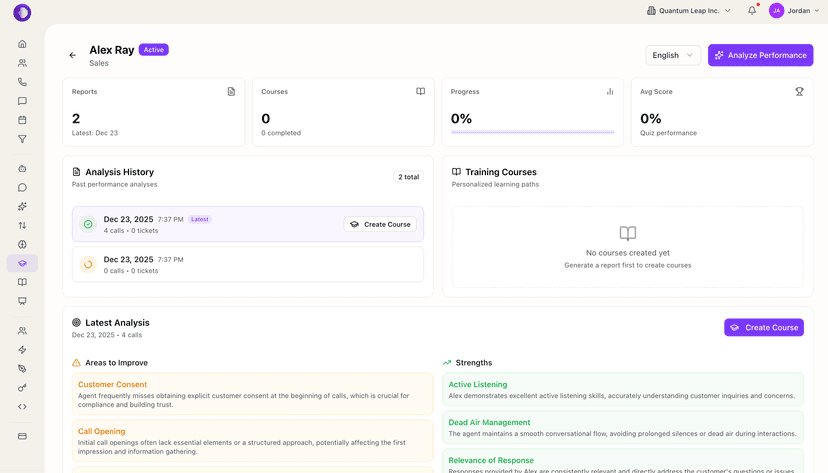Image resolution: width=828 pixels, height=473 pixels.
Task: Click the key icon in sidebar
Action: pyautogui.click(x=22, y=388)
